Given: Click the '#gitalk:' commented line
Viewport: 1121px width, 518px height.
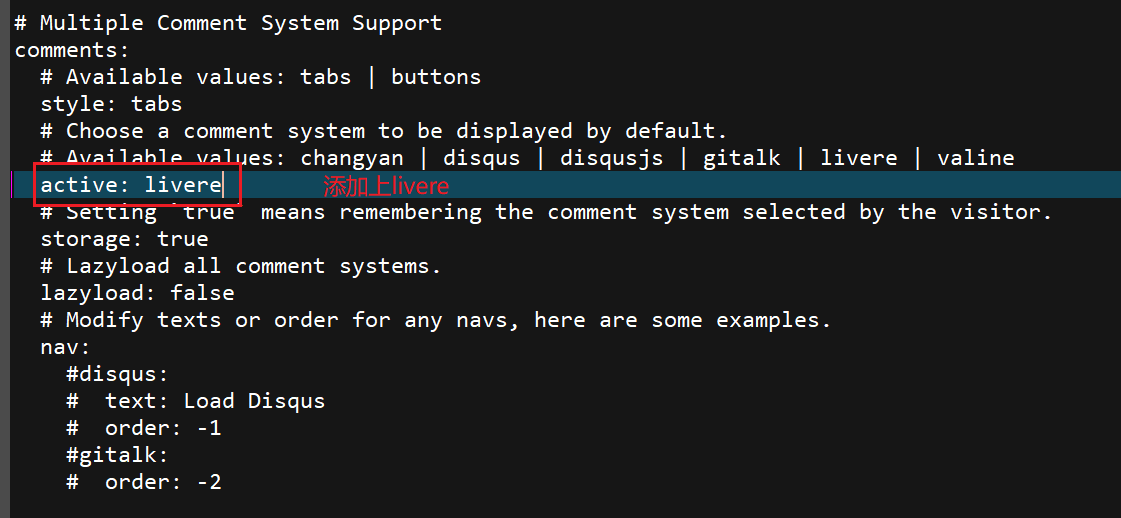Looking at the screenshot, I should coord(117,455).
